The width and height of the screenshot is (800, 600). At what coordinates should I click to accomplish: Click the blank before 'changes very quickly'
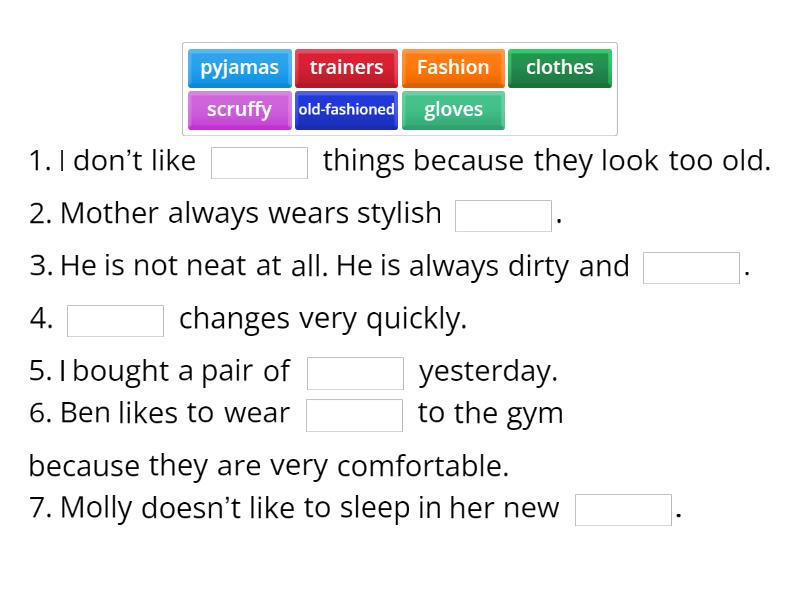tap(115, 319)
